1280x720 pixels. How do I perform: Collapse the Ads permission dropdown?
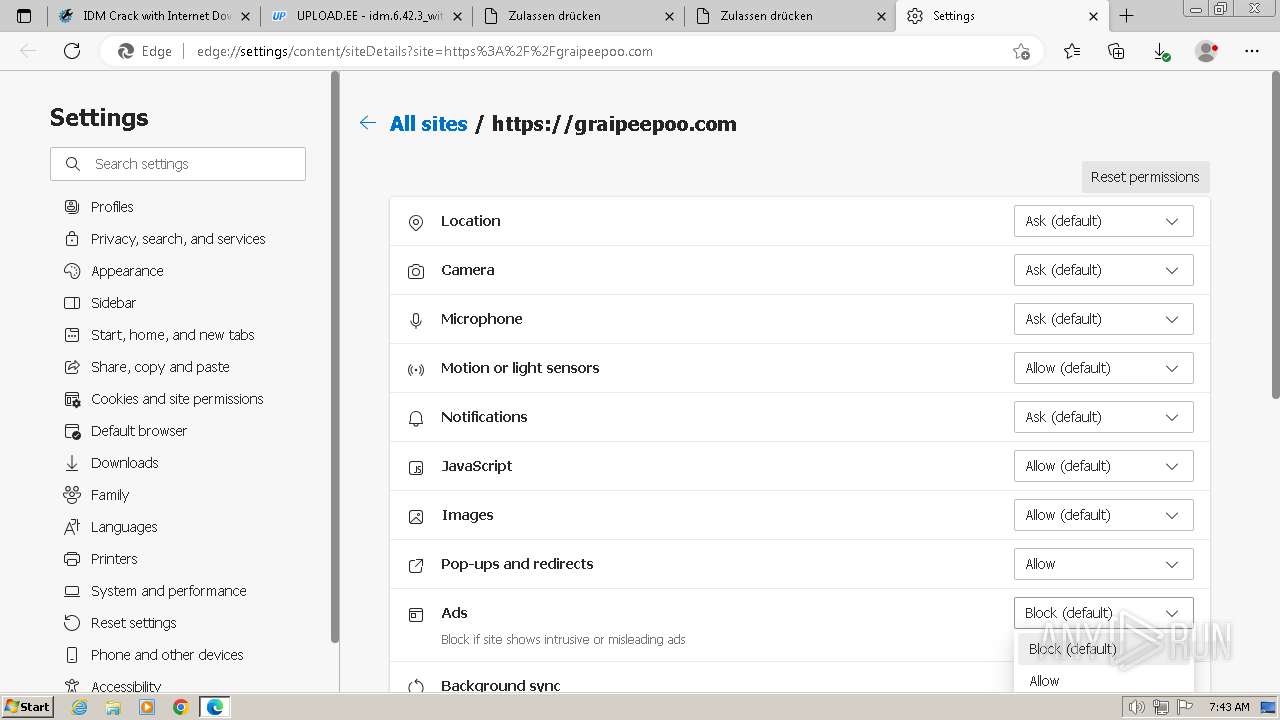point(1103,613)
